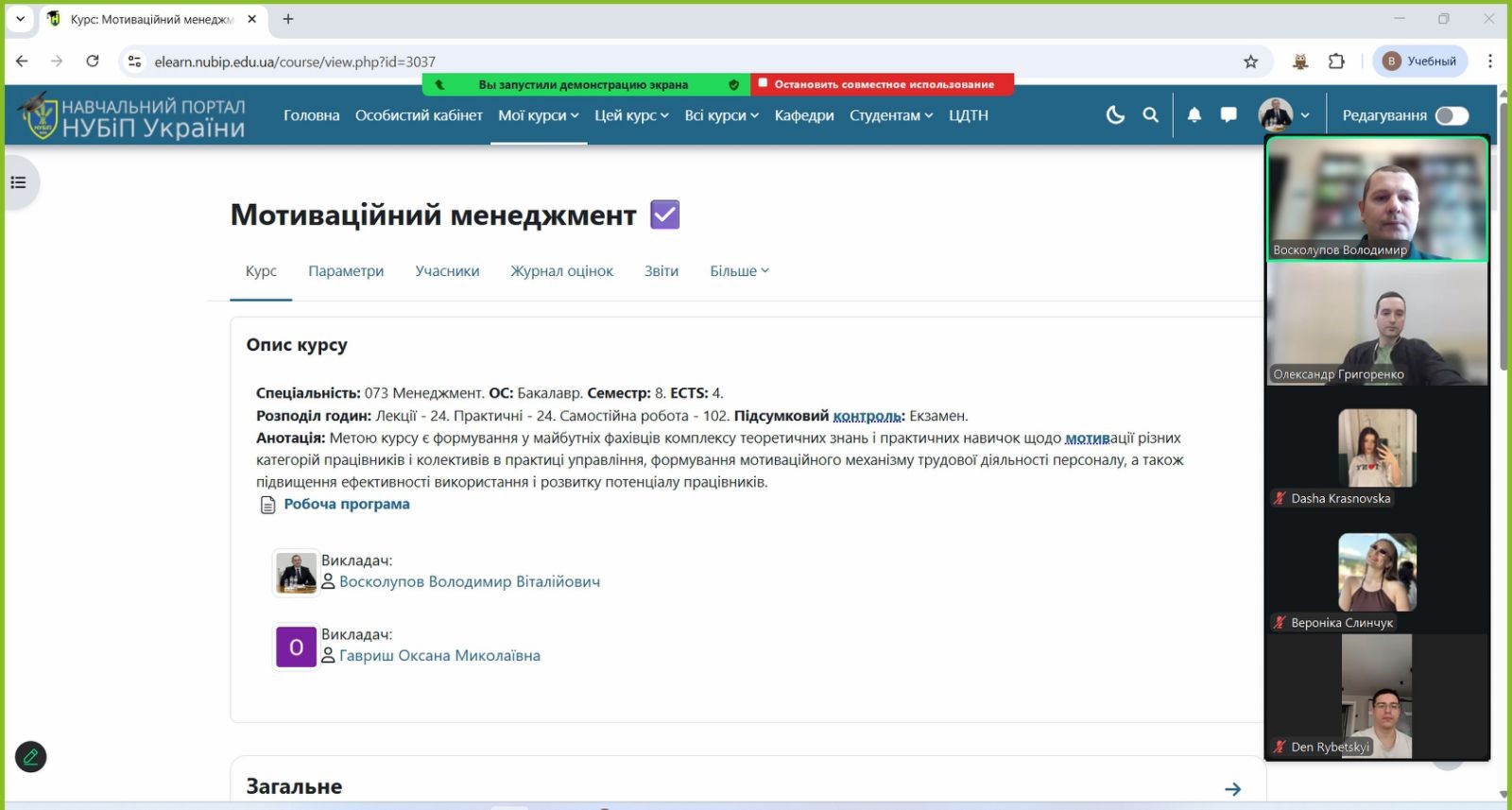Select Восколупов Володимир video tile

coord(1377,198)
